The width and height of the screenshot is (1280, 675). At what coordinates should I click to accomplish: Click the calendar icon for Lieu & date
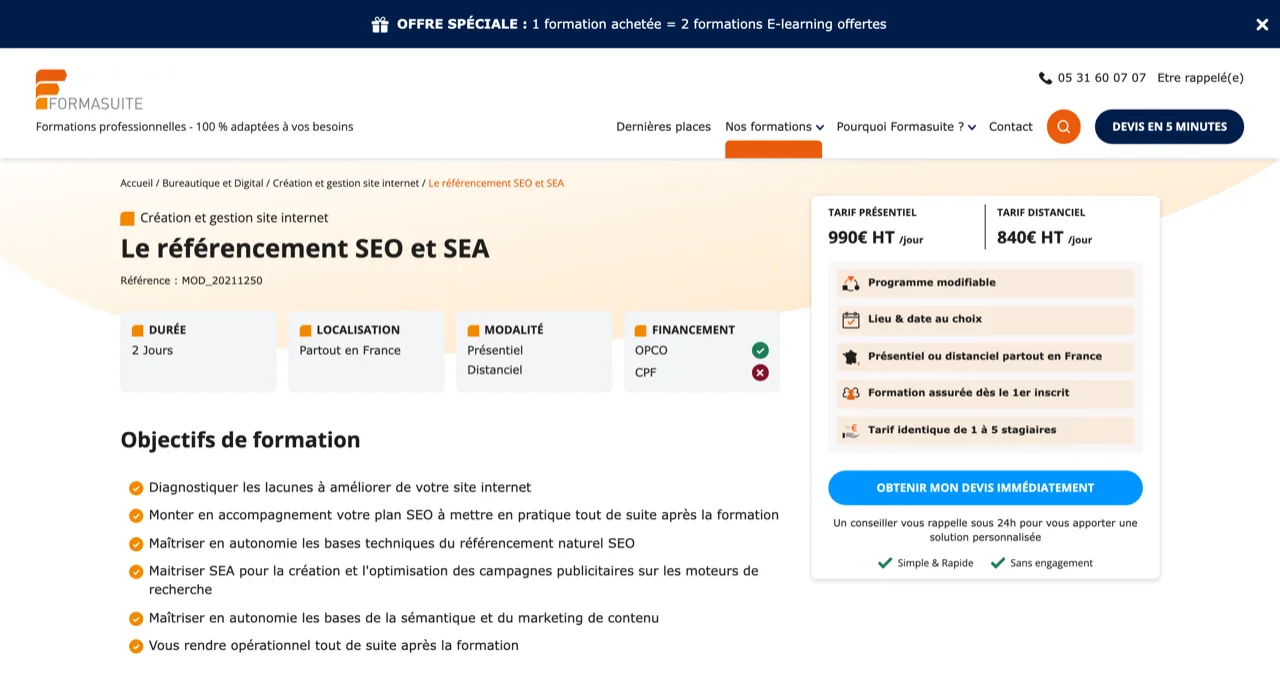point(851,320)
